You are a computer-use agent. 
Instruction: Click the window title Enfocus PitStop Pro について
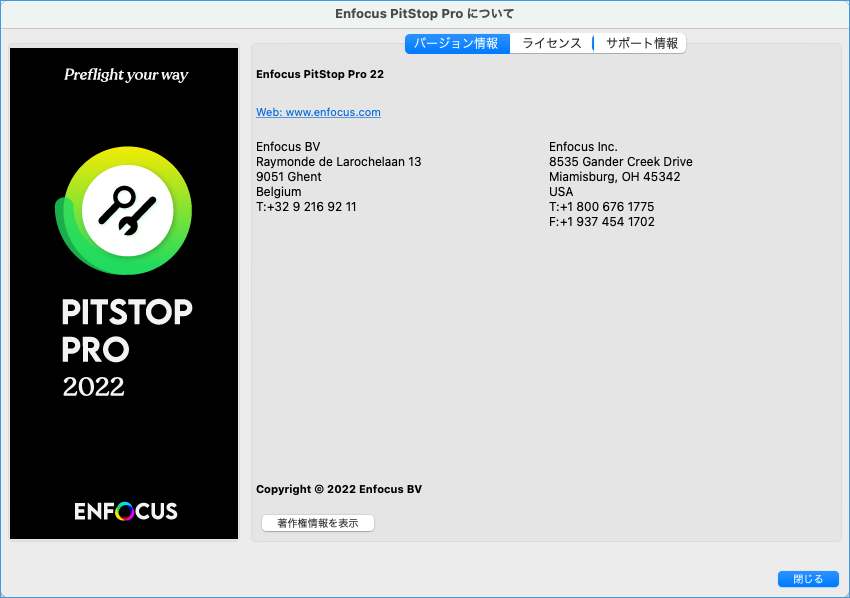[424, 14]
